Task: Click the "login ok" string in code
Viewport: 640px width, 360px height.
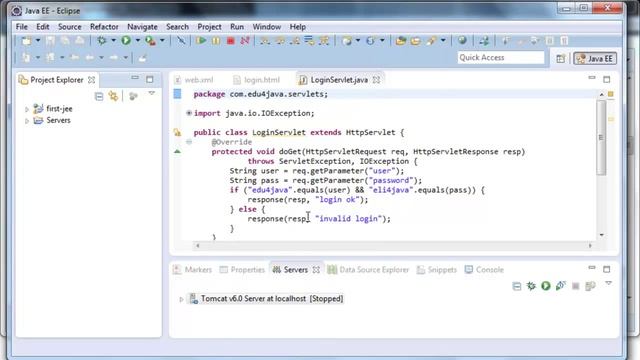Action: coord(337,200)
